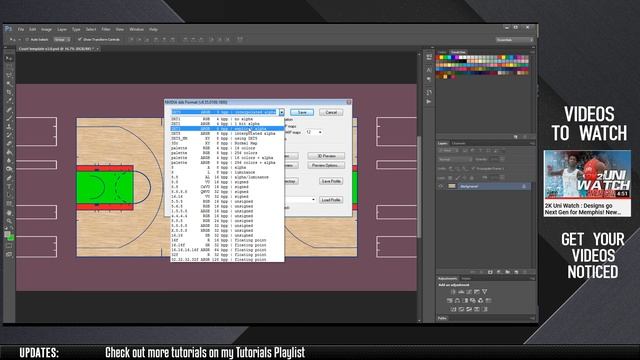This screenshot has width=640, height=360.
Task: Switch to the Color panel tab
Action: pos(442,52)
